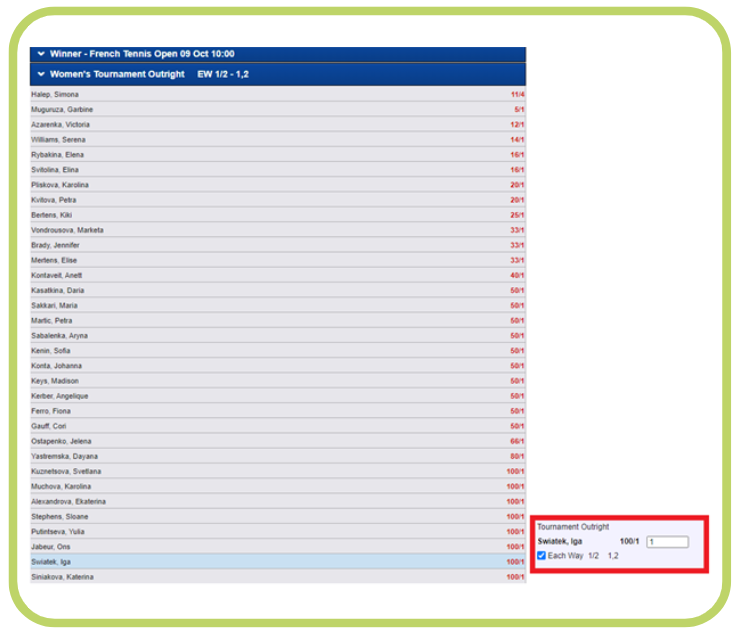This screenshot has width=741, height=638.
Task: Click Ostapenko, Jelena odds 66/1
Action: click(x=517, y=441)
